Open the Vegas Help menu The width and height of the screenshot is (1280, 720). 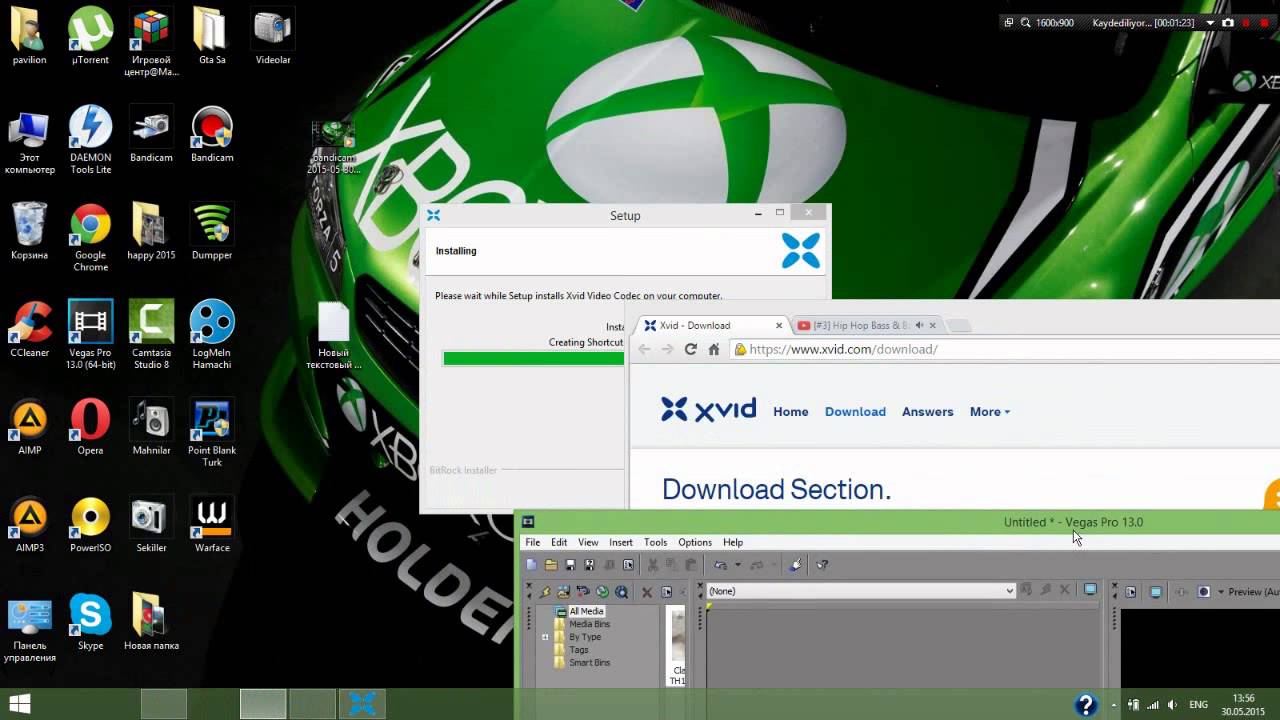click(733, 542)
